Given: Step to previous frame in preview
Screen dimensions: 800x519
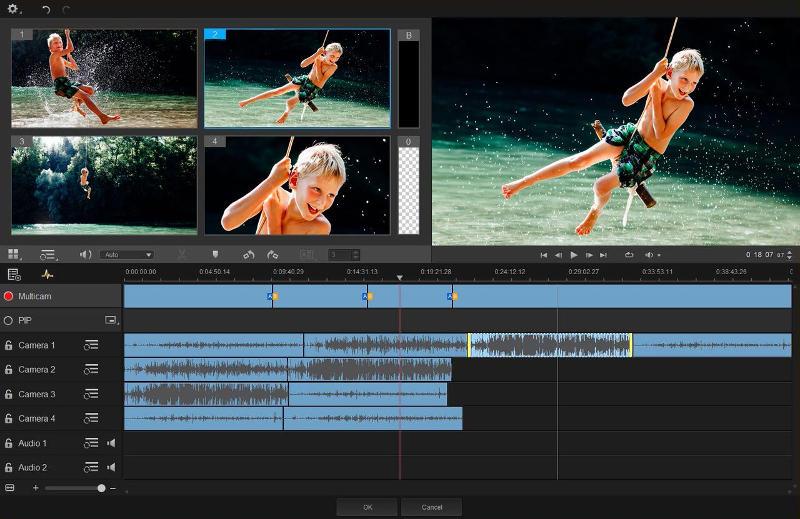Looking at the screenshot, I should point(559,255).
